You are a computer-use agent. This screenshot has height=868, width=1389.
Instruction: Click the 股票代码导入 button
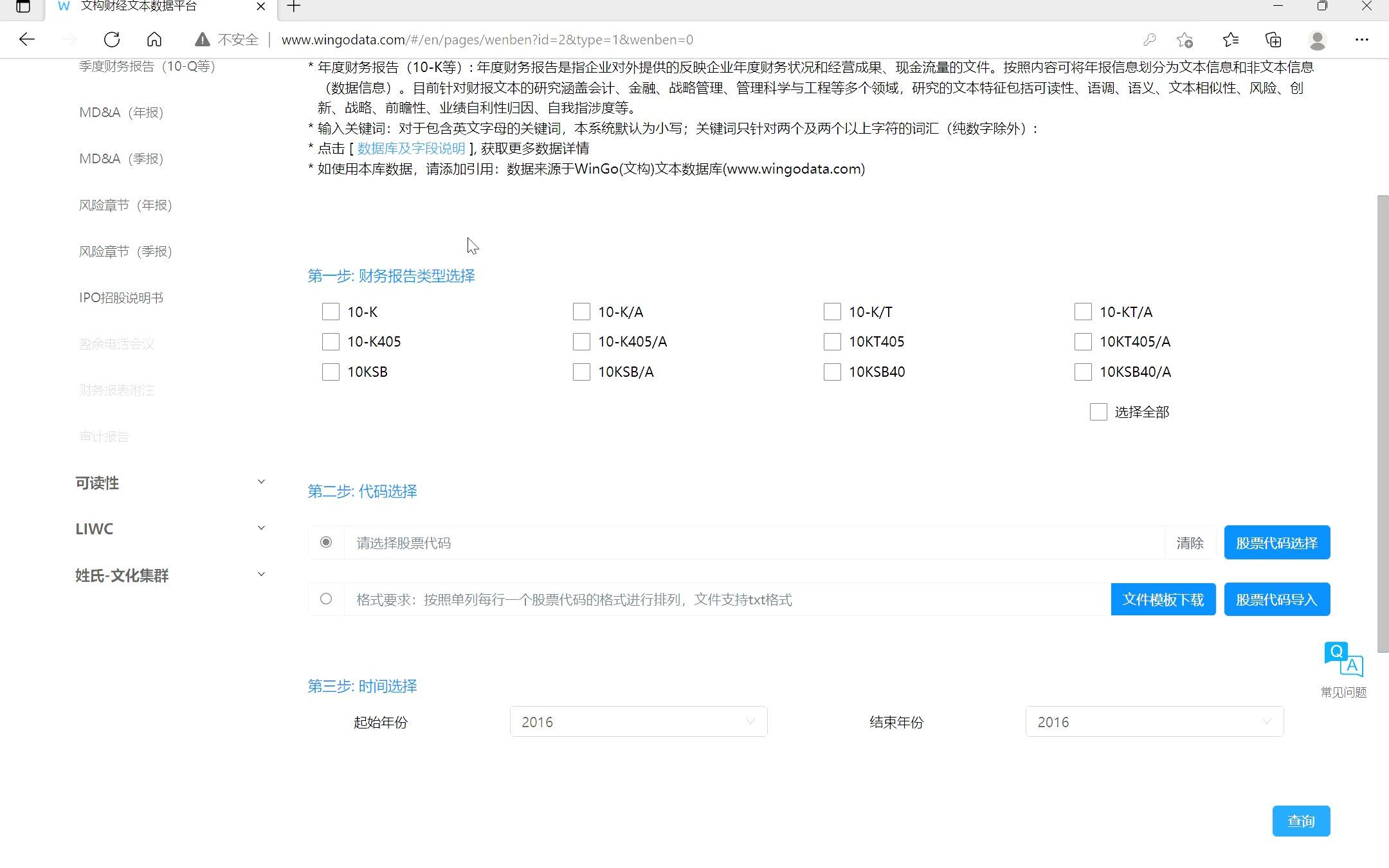[x=1276, y=599]
